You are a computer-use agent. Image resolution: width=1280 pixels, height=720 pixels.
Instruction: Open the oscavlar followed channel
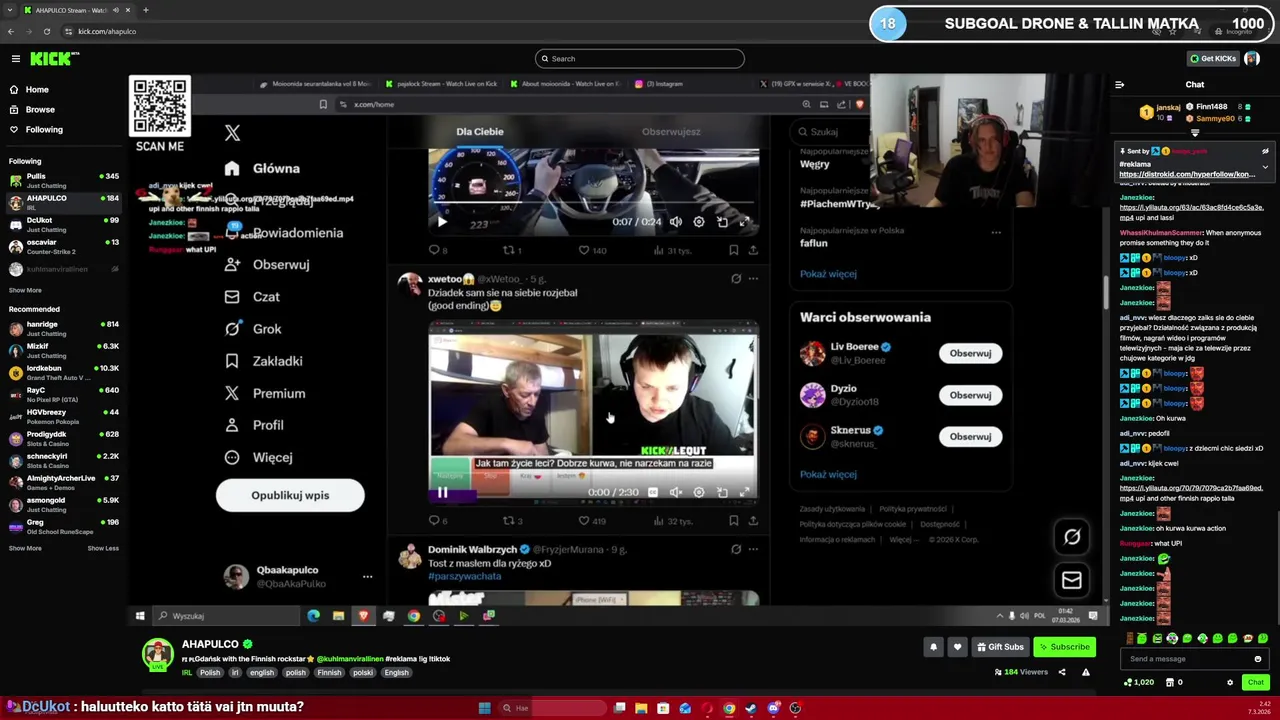click(64, 246)
